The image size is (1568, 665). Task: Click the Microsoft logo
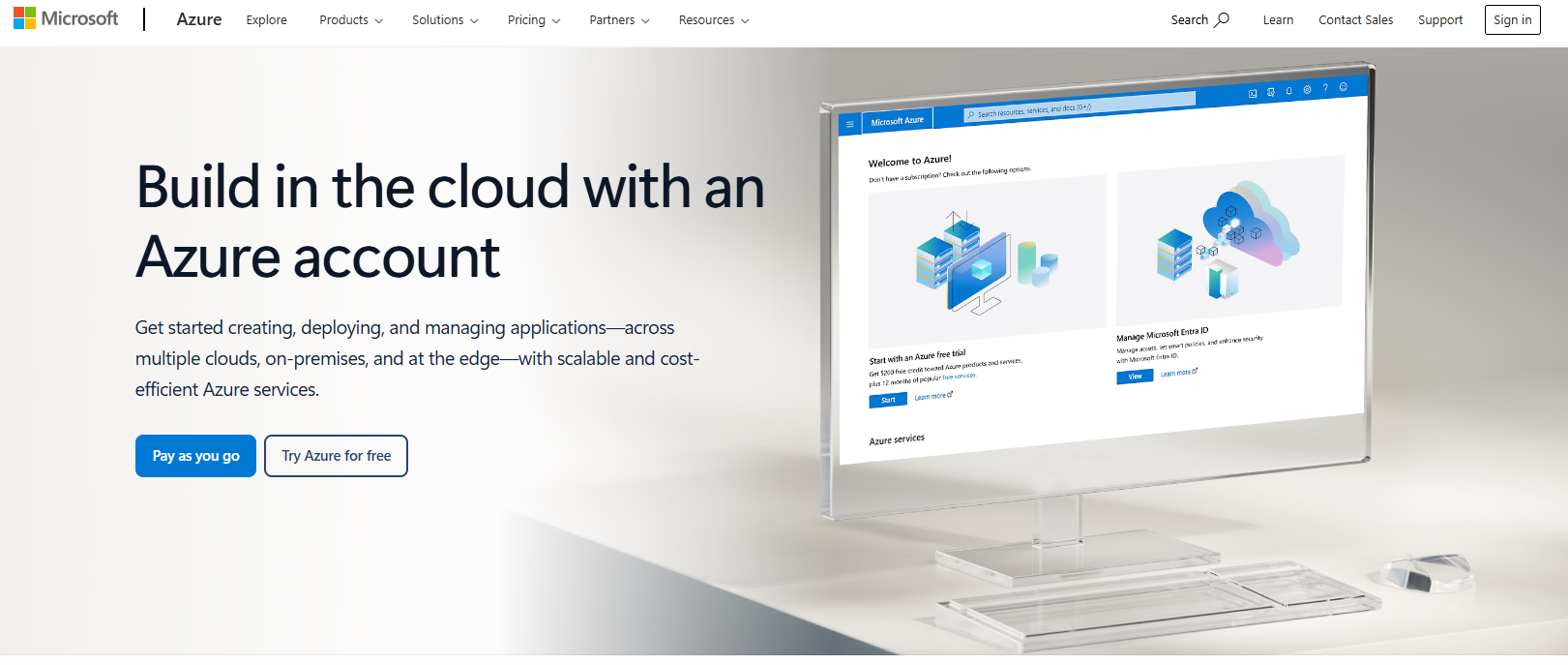pos(66,18)
